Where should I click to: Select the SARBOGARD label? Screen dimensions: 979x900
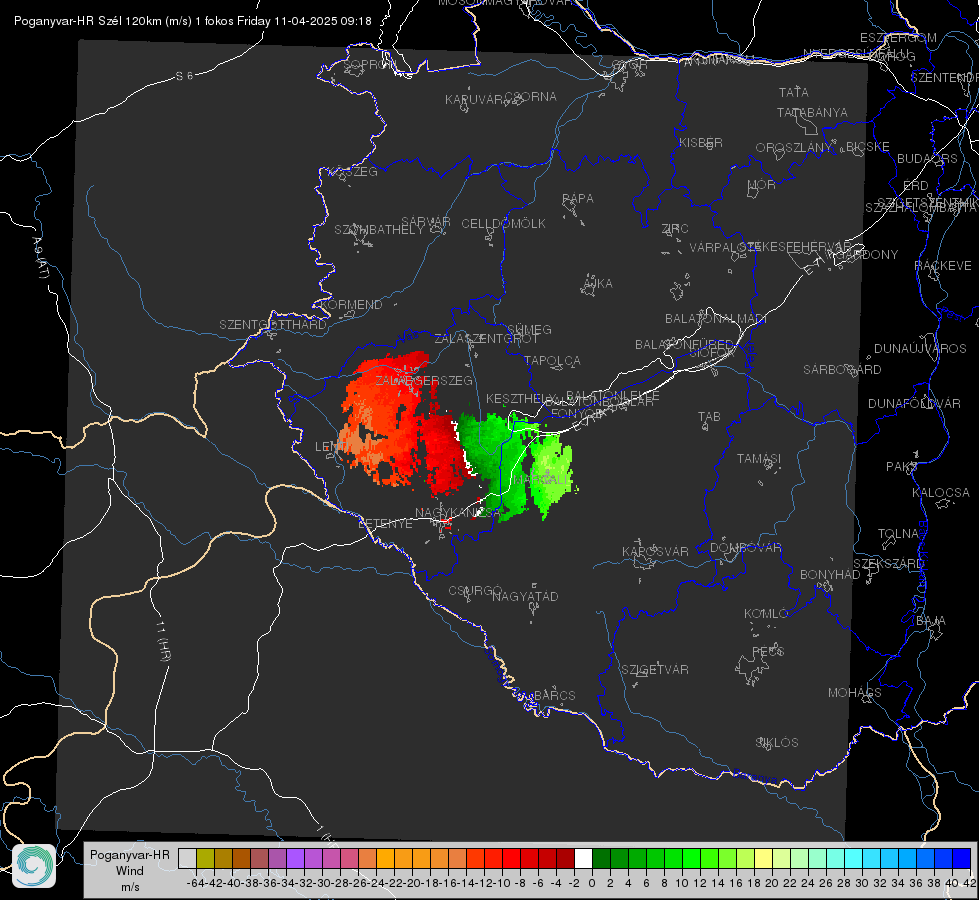click(842, 370)
